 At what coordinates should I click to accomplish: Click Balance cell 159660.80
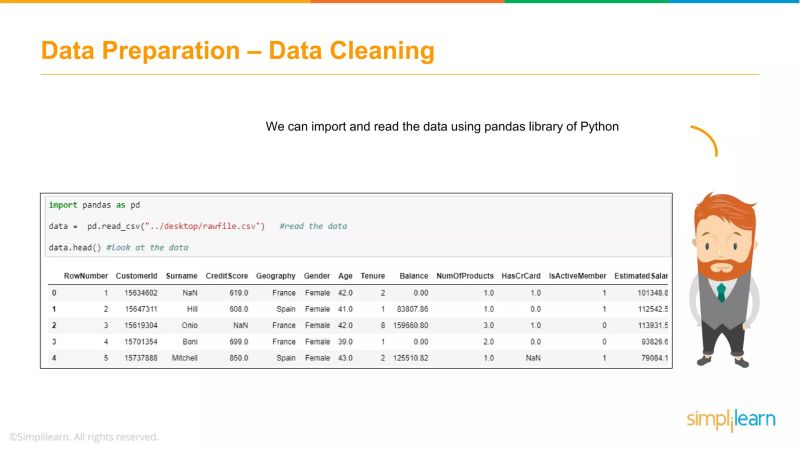411,326
